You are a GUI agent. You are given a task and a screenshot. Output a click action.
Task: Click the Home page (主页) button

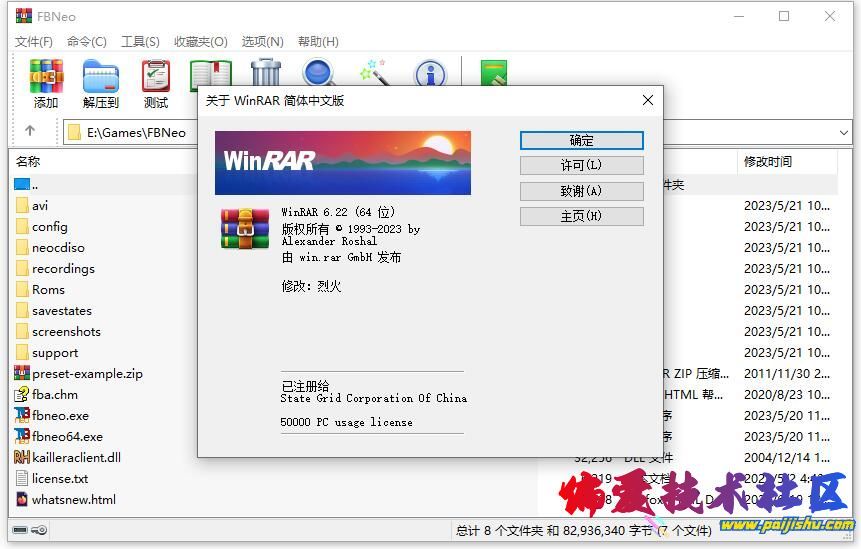click(x=582, y=216)
